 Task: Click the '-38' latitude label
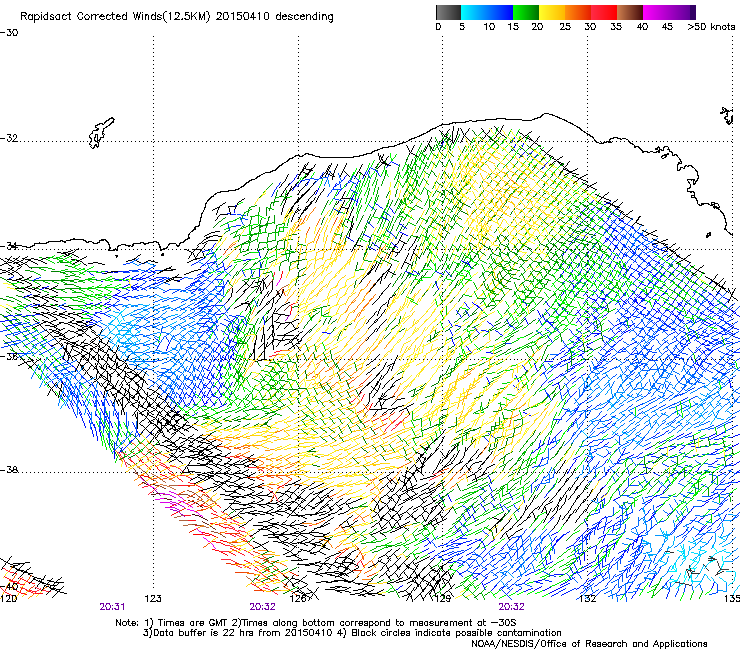tap(9, 470)
